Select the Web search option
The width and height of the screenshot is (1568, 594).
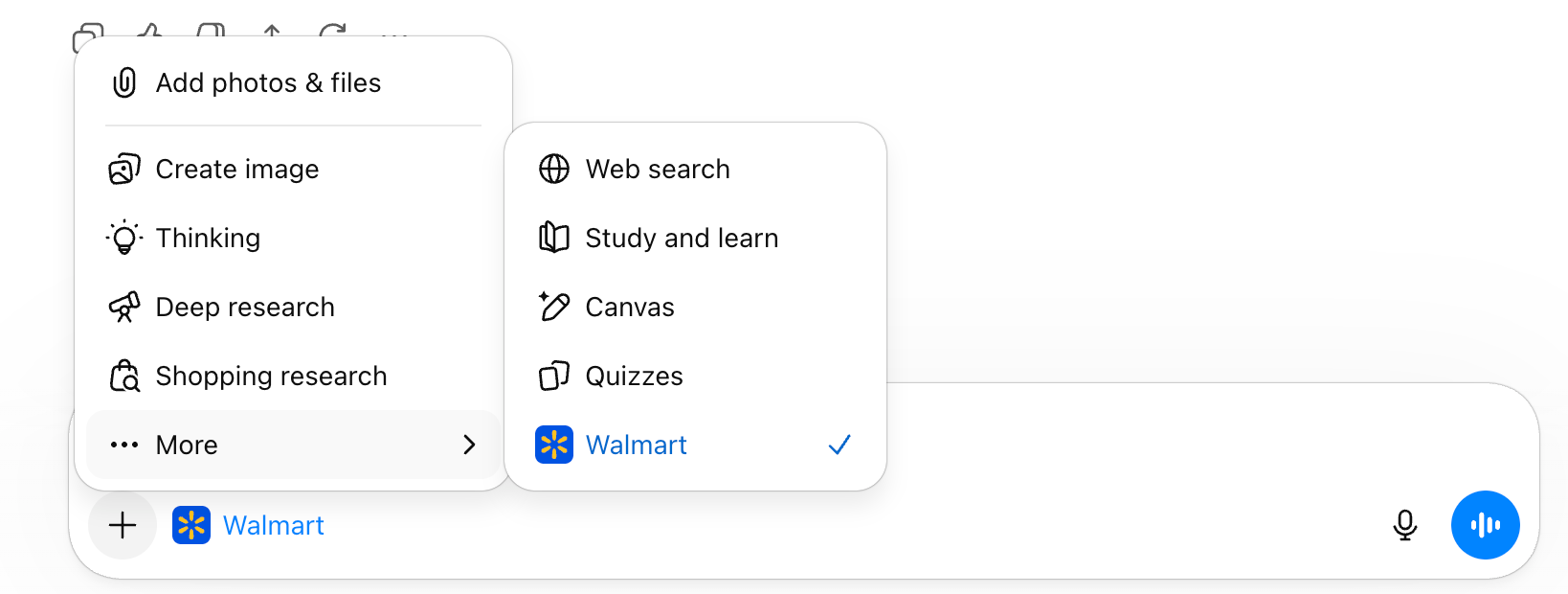click(658, 170)
